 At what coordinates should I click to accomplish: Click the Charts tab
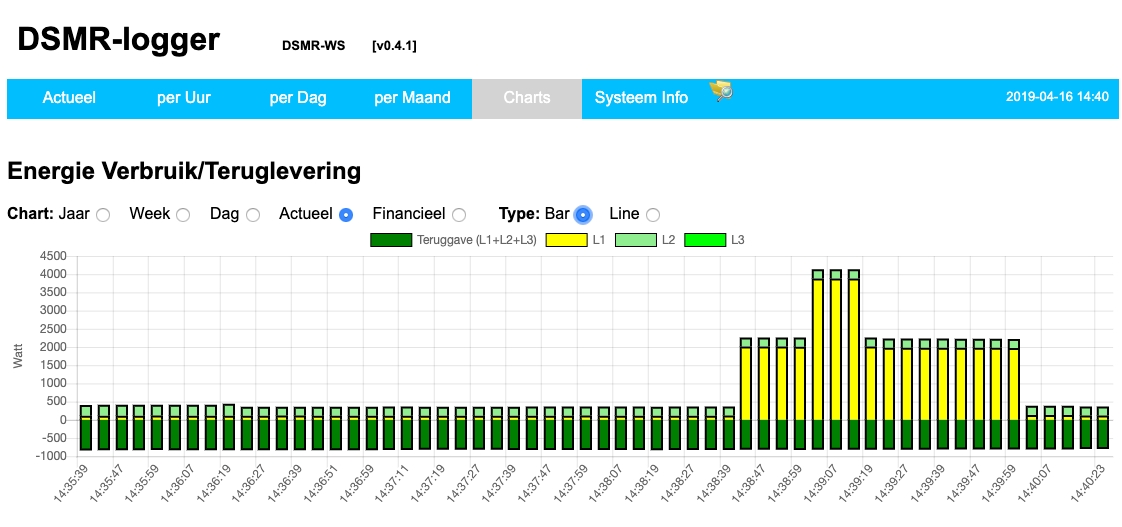(527, 98)
